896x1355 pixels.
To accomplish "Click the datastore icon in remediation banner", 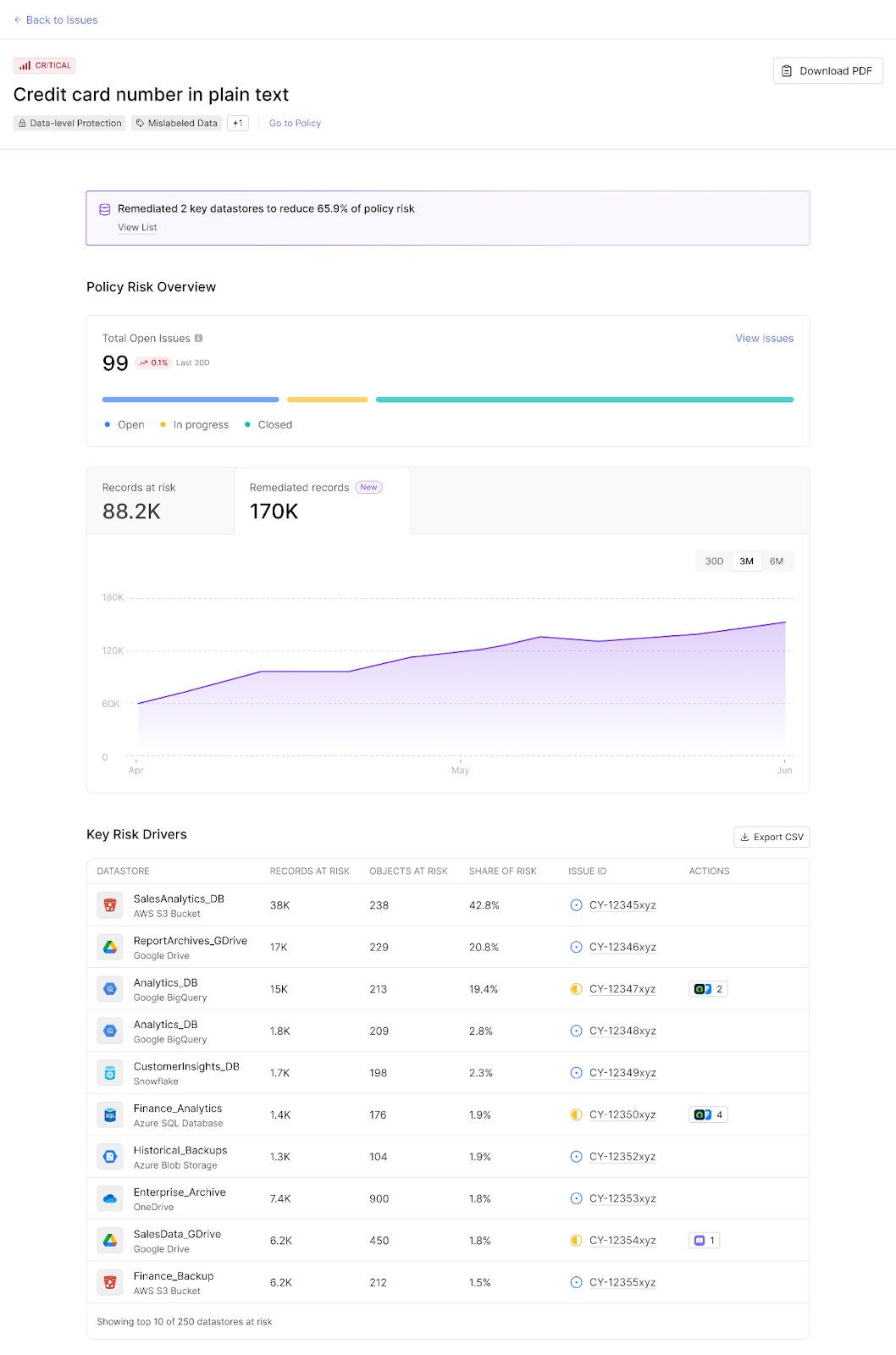I will click(x=105, y=209).
